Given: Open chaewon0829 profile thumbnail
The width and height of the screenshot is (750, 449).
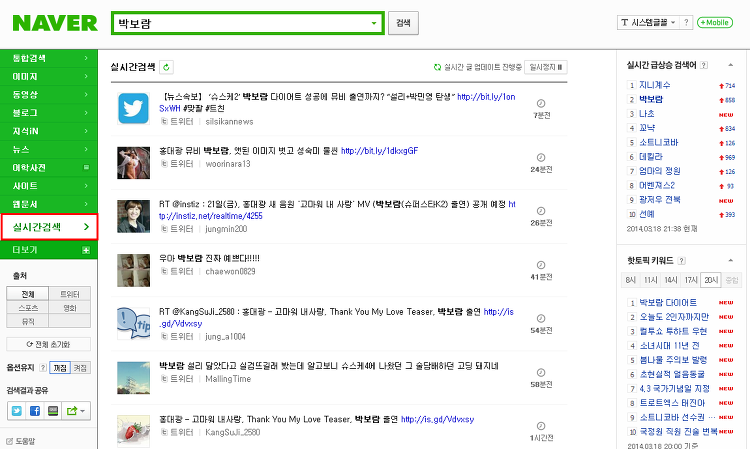Looking at the screenshot, I should pyautogui.click(x=133, y=271).
